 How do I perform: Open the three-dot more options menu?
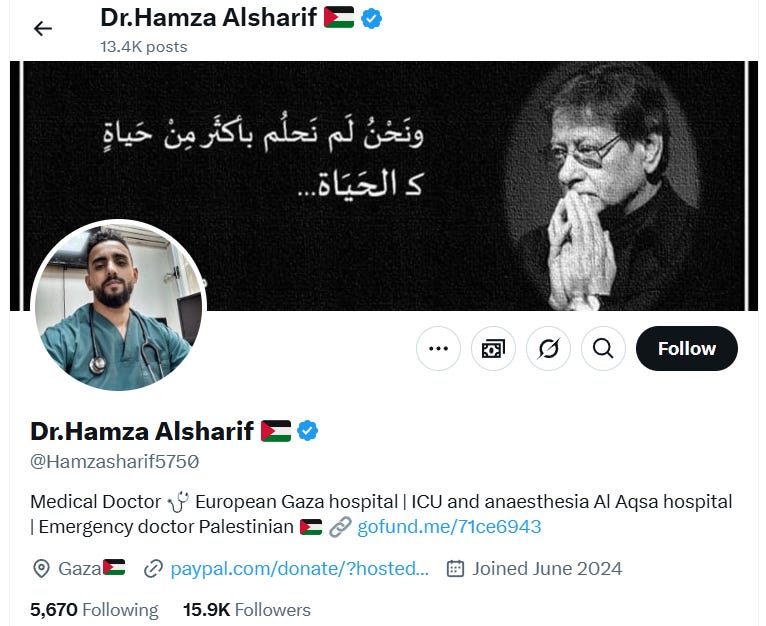pos(438,348)
